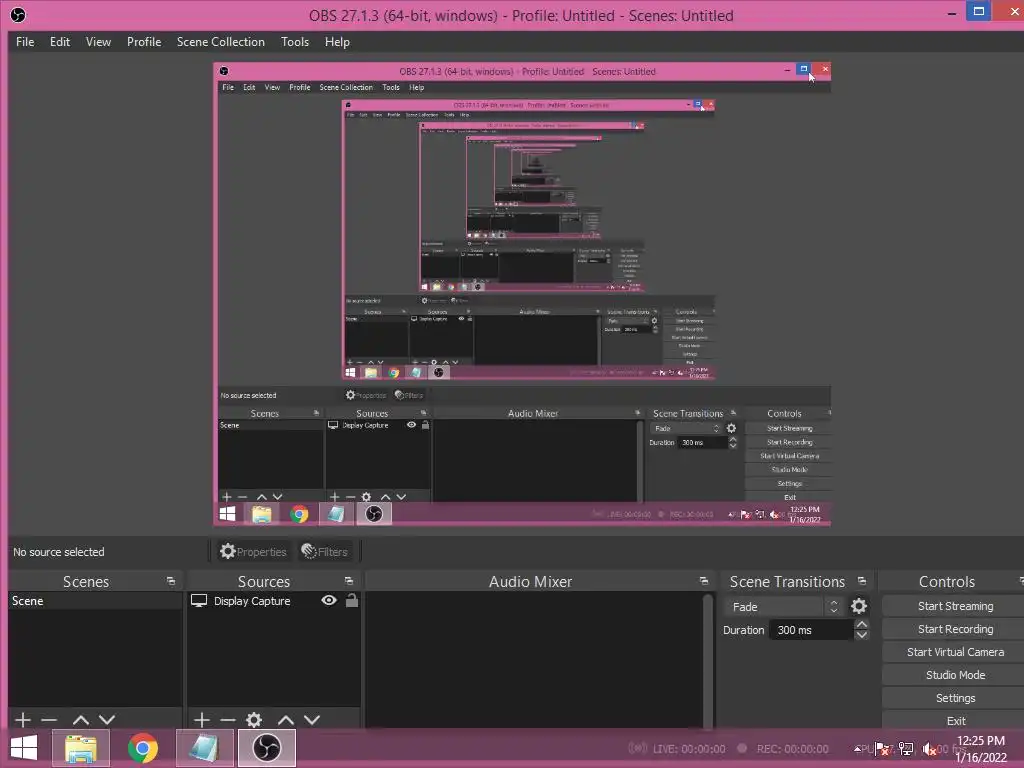Open source Properties
Viewport: 1024px width, 768px height.
point(253,552)
